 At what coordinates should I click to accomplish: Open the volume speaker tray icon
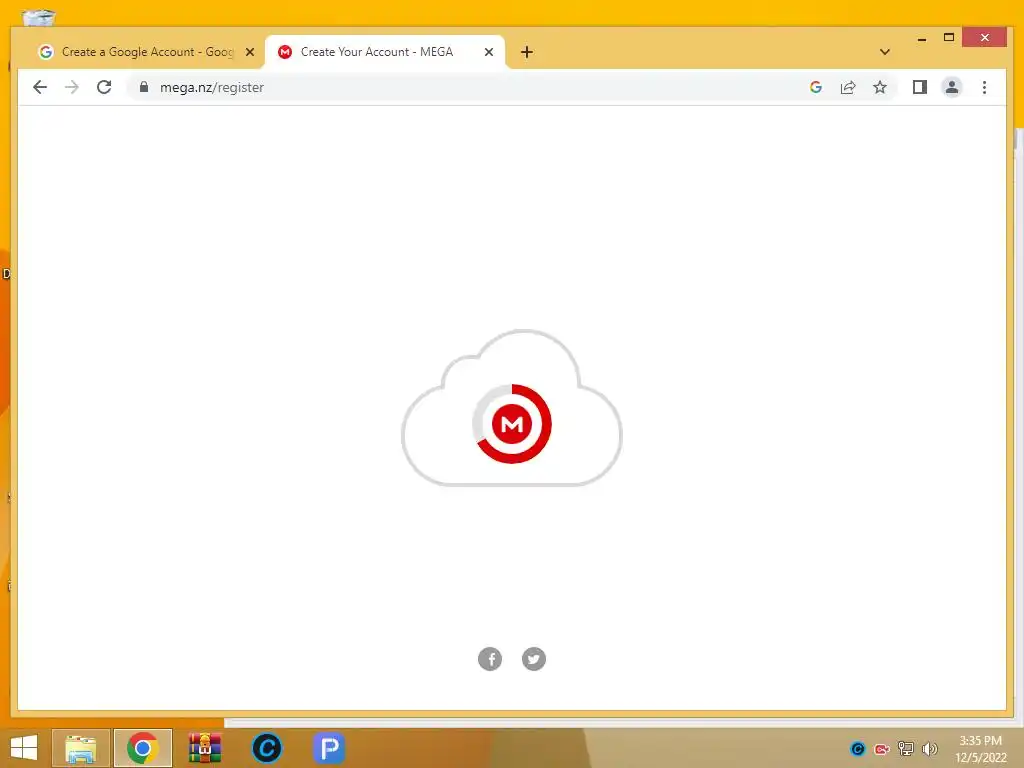coord(929,749)
